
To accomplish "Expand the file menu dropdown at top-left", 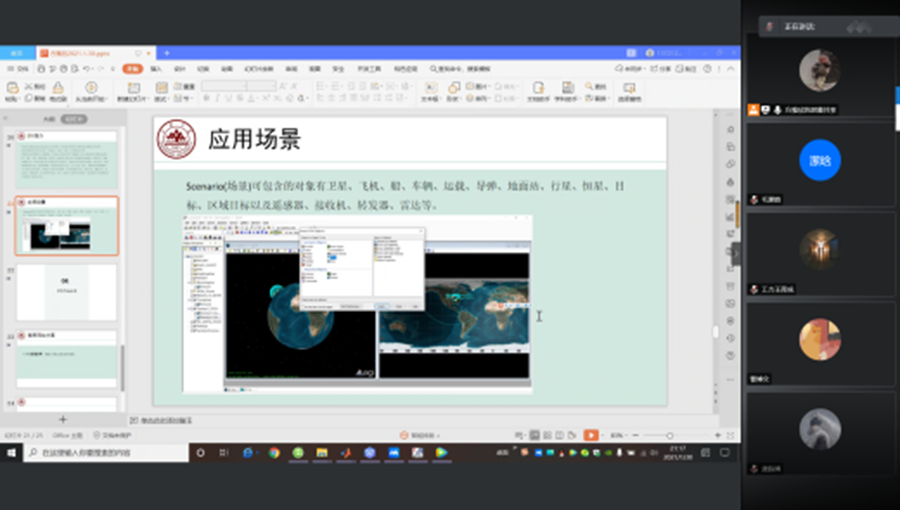I will 20,69.
